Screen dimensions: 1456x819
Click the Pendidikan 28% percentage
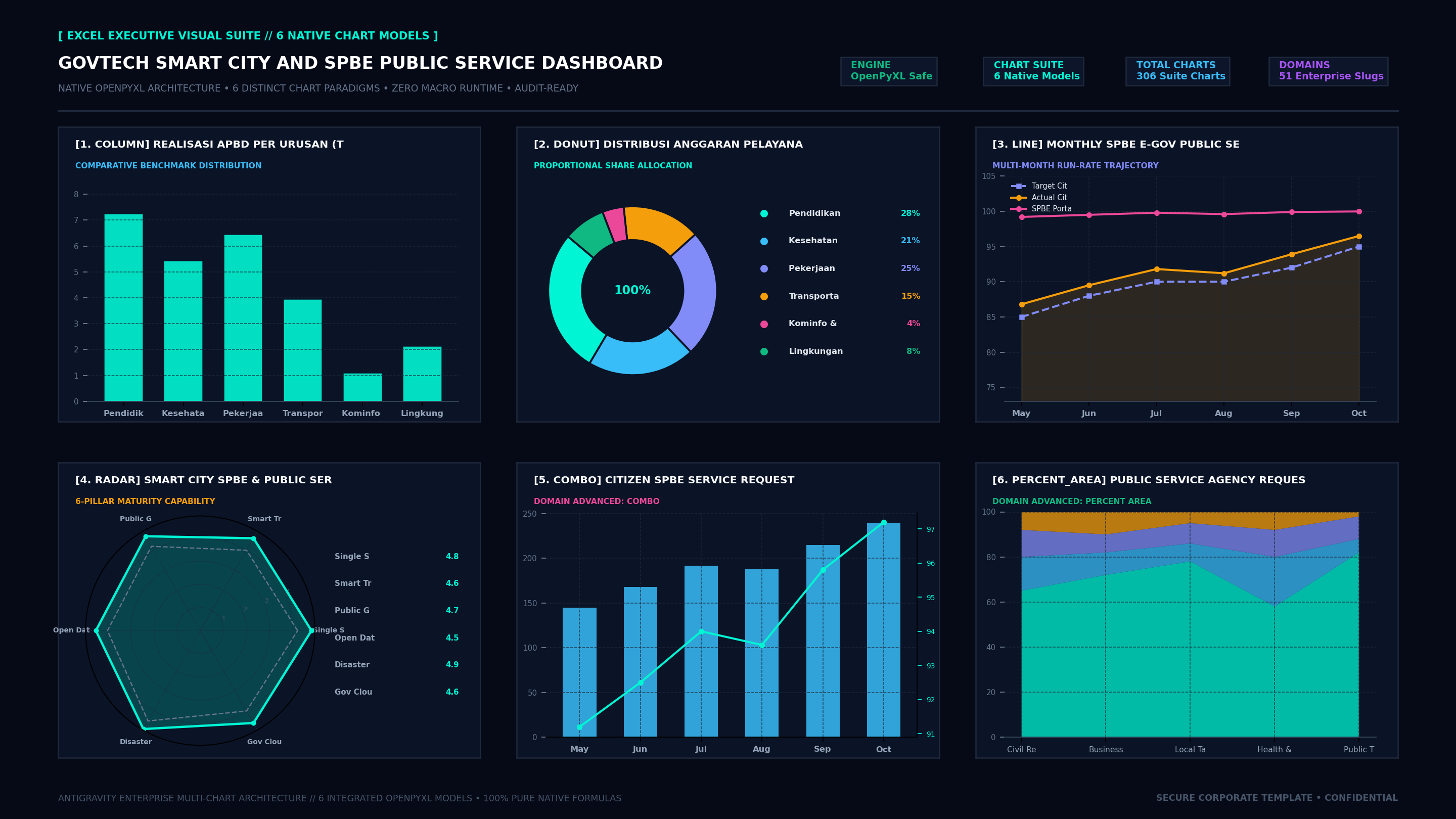910,214
